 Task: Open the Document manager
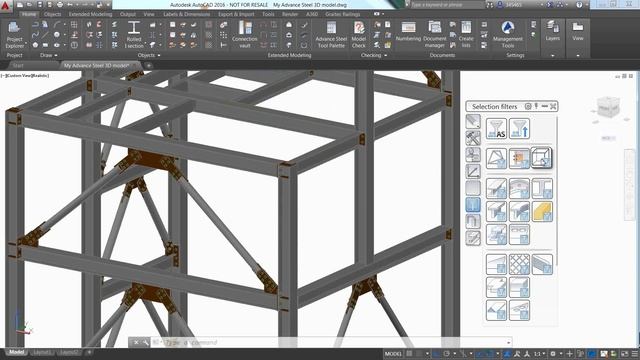tap(435, 35)
